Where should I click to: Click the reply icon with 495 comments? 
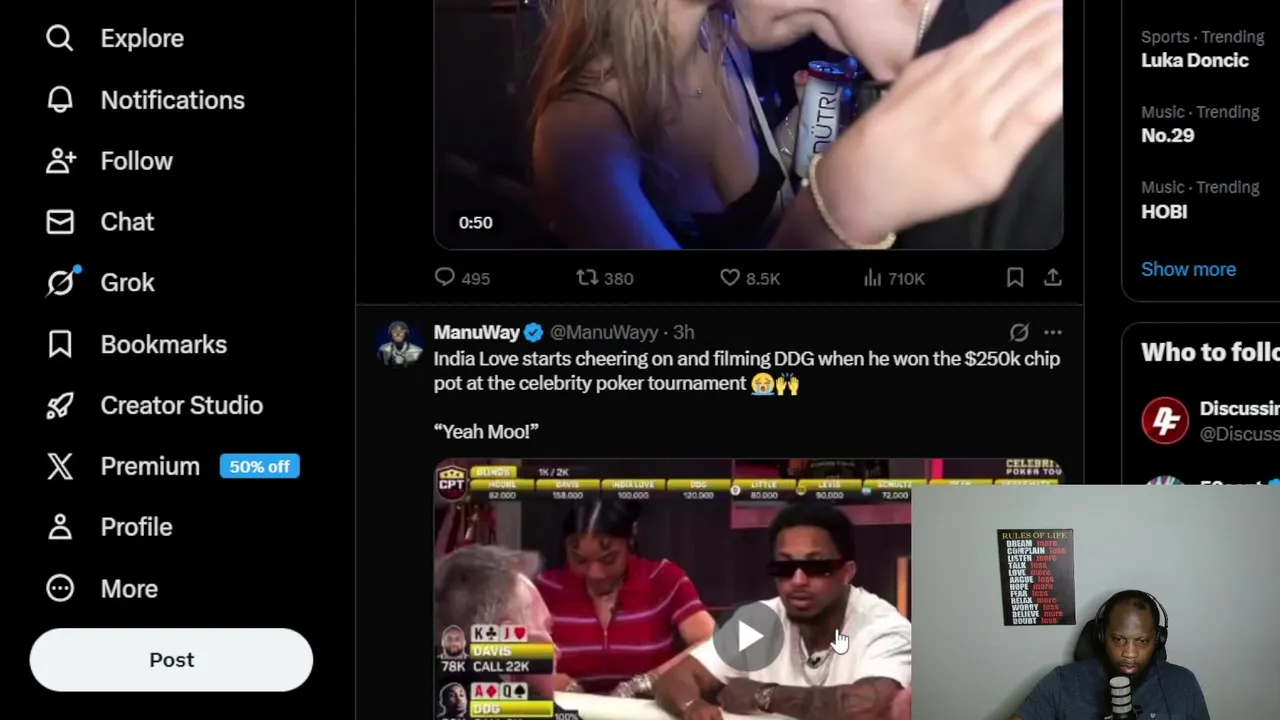coord(445,277)
